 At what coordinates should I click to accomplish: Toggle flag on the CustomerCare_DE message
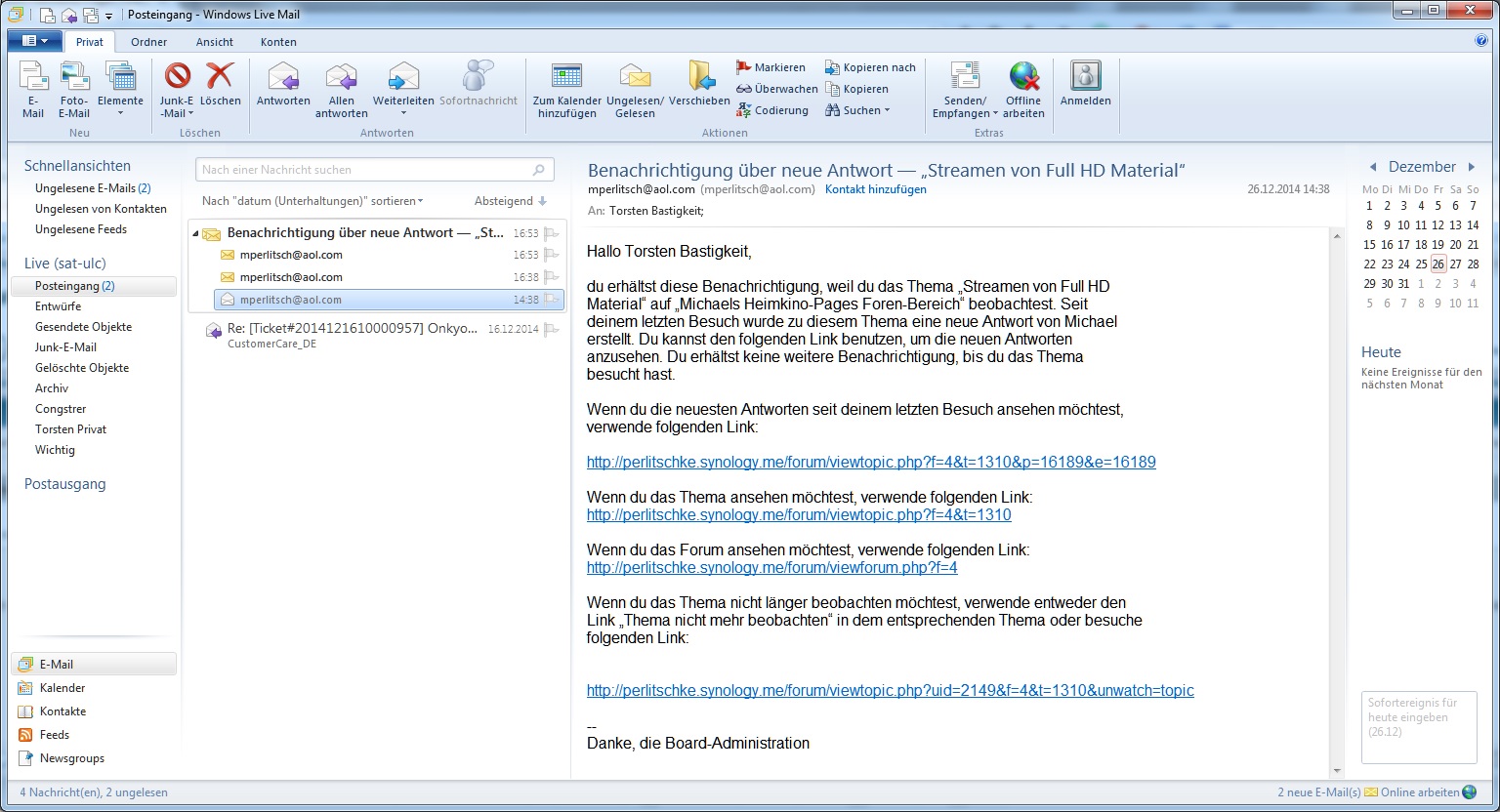[552, 330]
